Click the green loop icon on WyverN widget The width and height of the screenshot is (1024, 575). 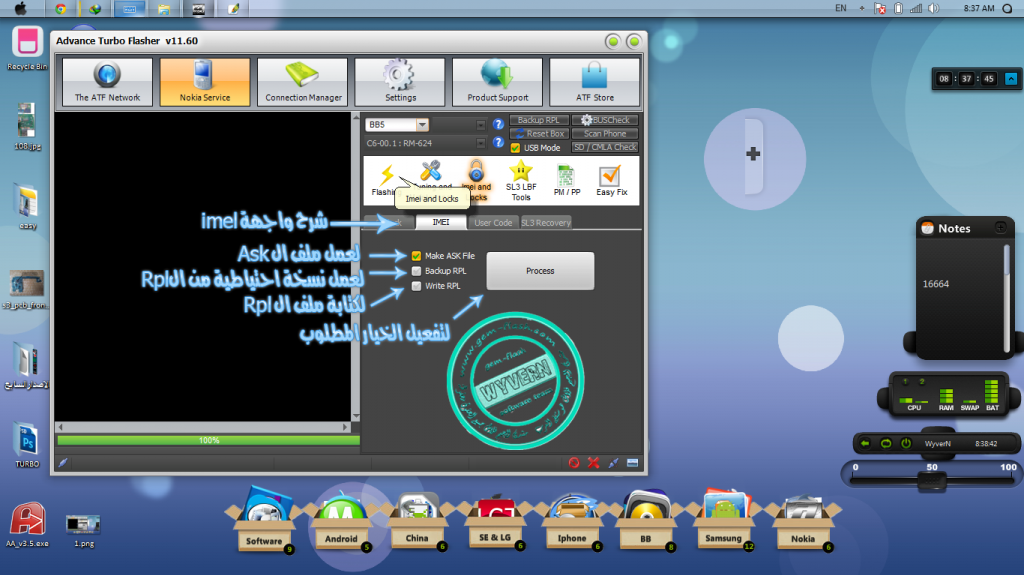point(886,443)
